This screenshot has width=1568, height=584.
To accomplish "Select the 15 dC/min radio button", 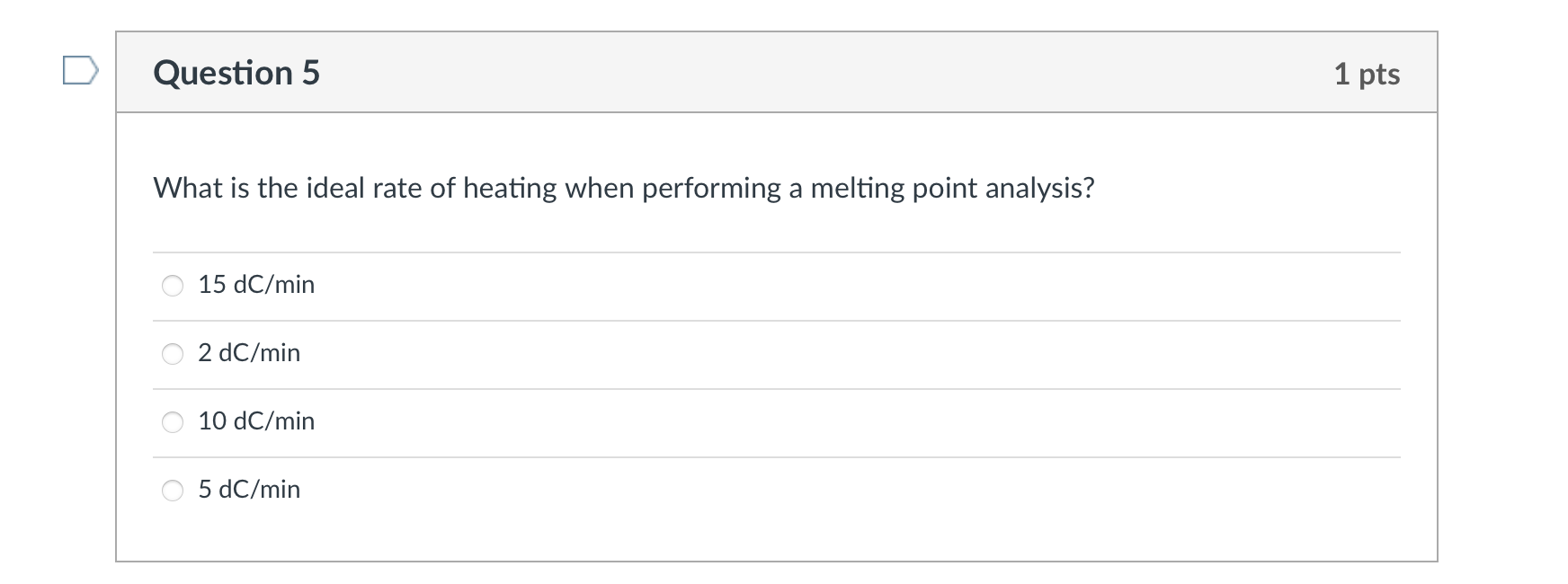I will 173,286.
